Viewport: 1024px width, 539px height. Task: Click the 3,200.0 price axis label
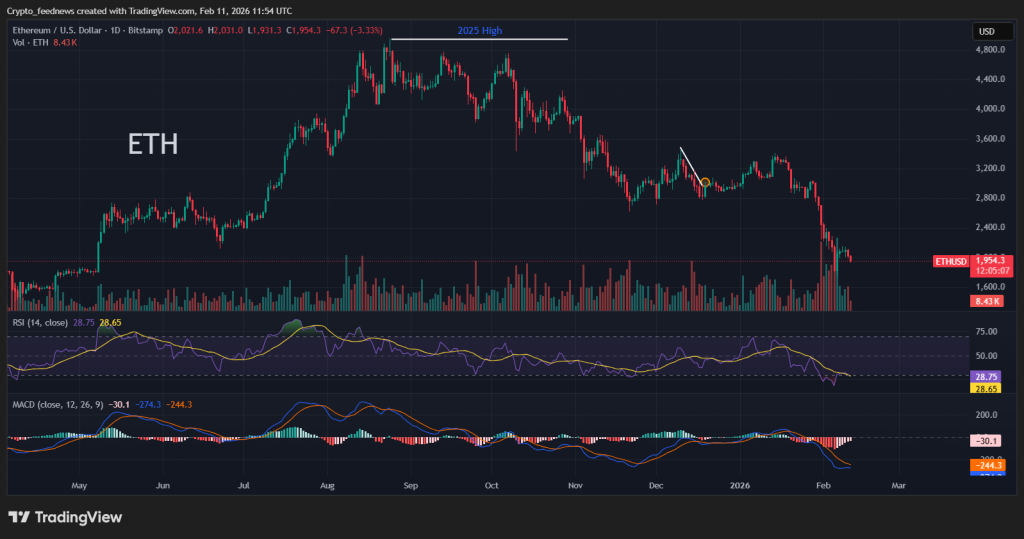pyautogui.click(x=990, y=168)
